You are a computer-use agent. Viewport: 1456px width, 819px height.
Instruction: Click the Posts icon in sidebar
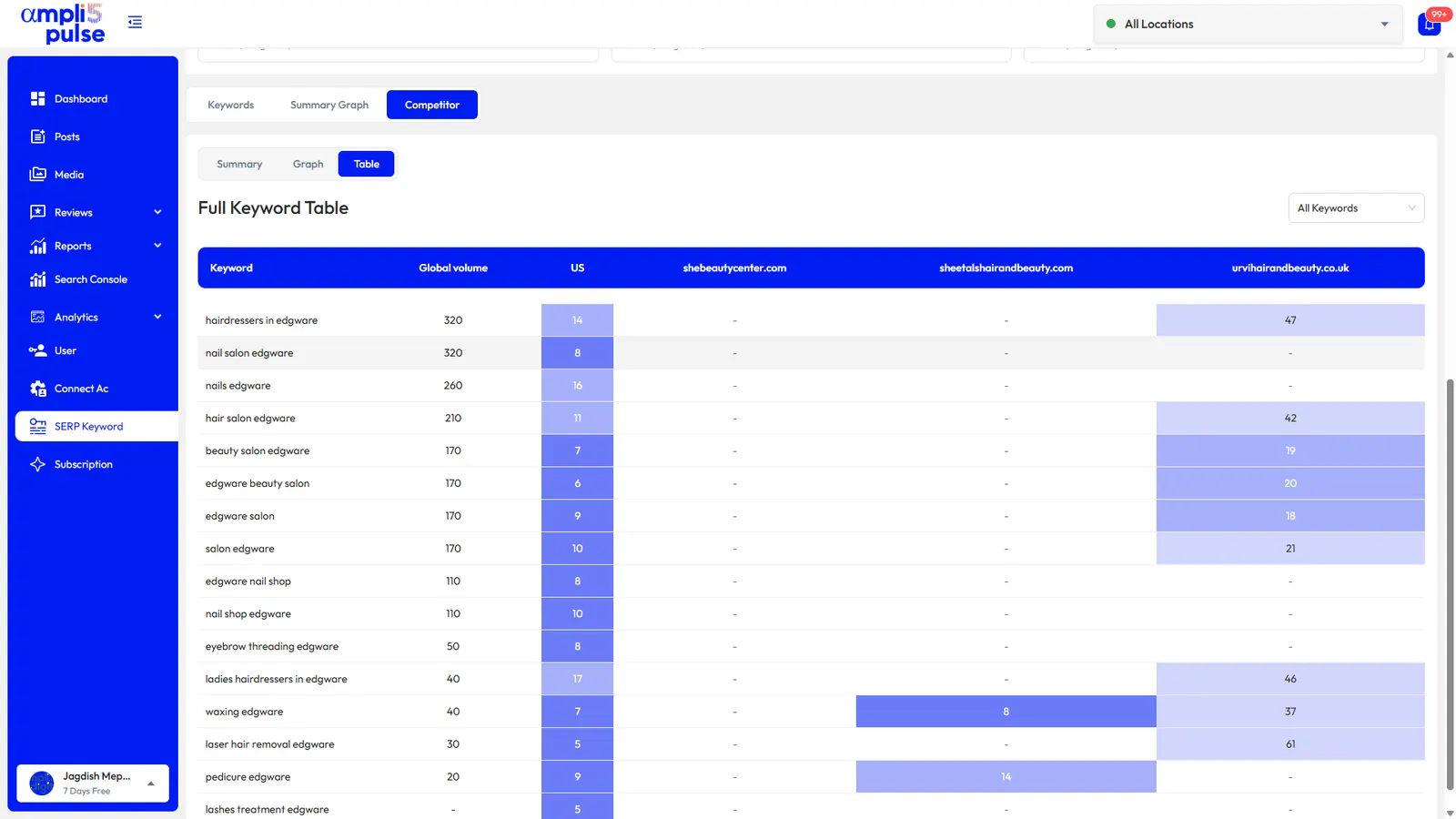point(37,136)
